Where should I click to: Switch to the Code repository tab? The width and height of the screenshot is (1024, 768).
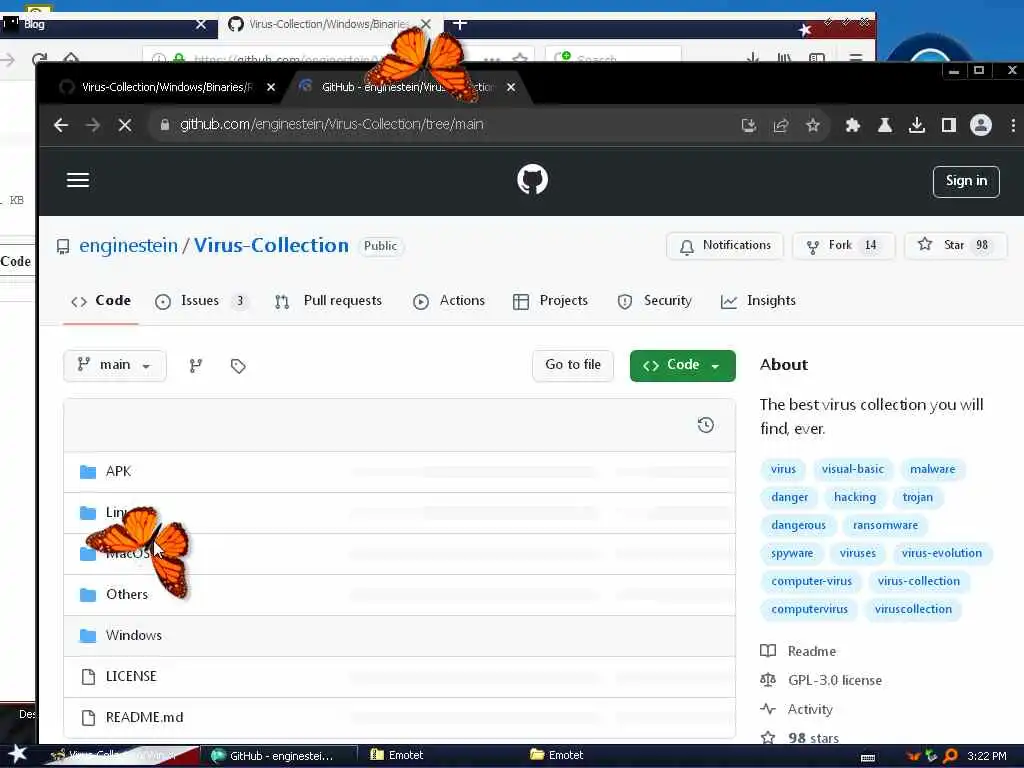pyautogui.click(x=101, y=301)
